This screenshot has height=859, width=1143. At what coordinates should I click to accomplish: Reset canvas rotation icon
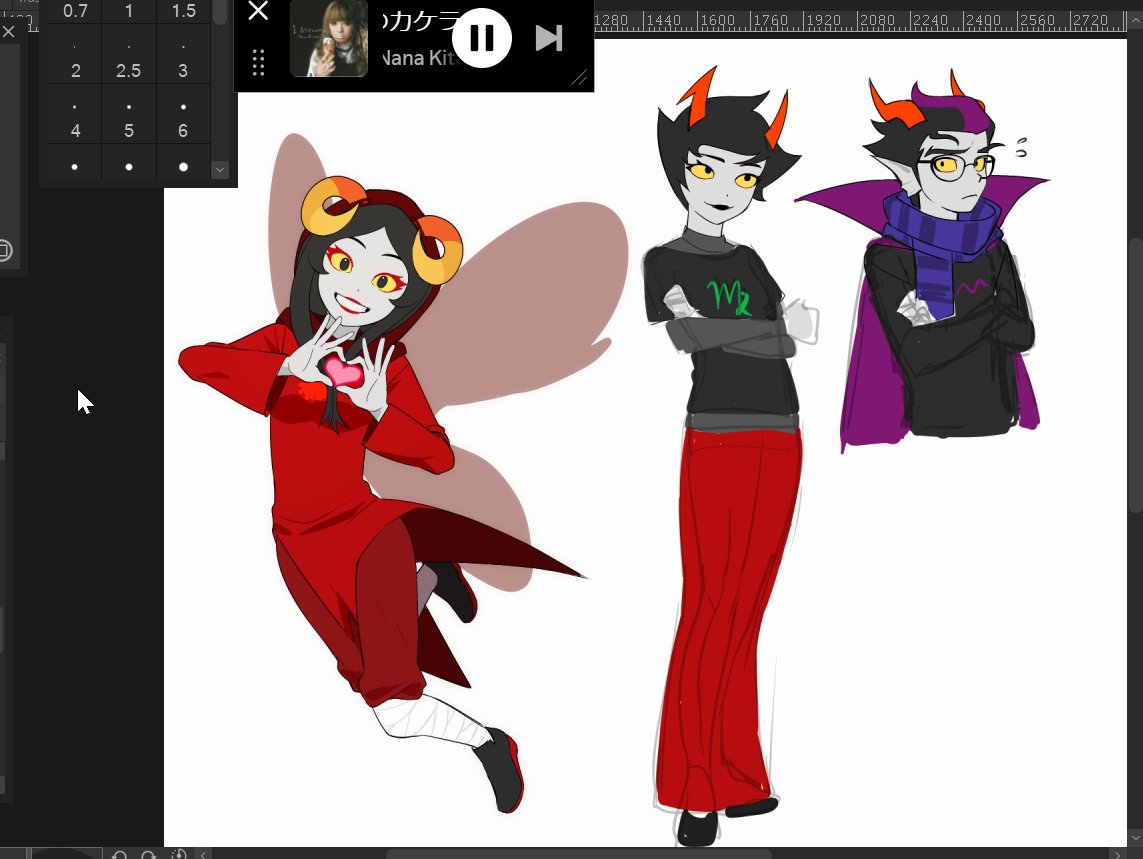178,854
